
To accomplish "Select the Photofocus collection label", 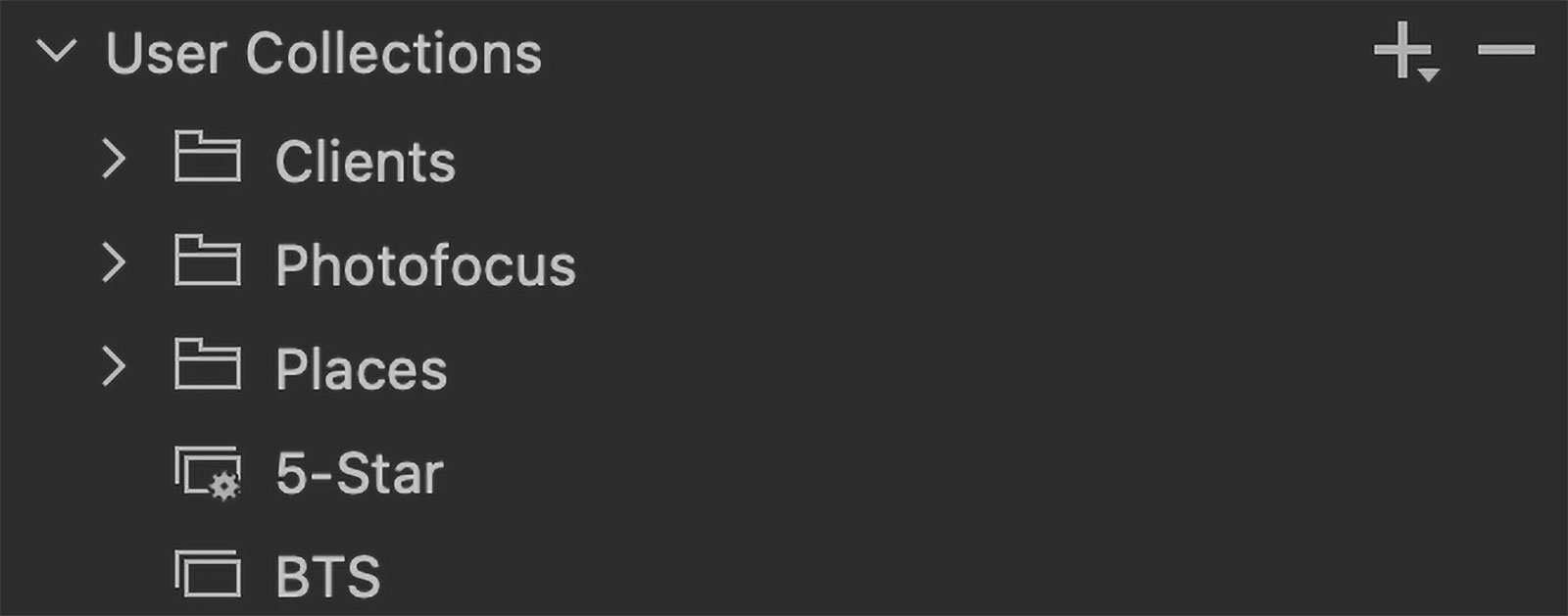I will pyautogui.click(x=425, y=265).
